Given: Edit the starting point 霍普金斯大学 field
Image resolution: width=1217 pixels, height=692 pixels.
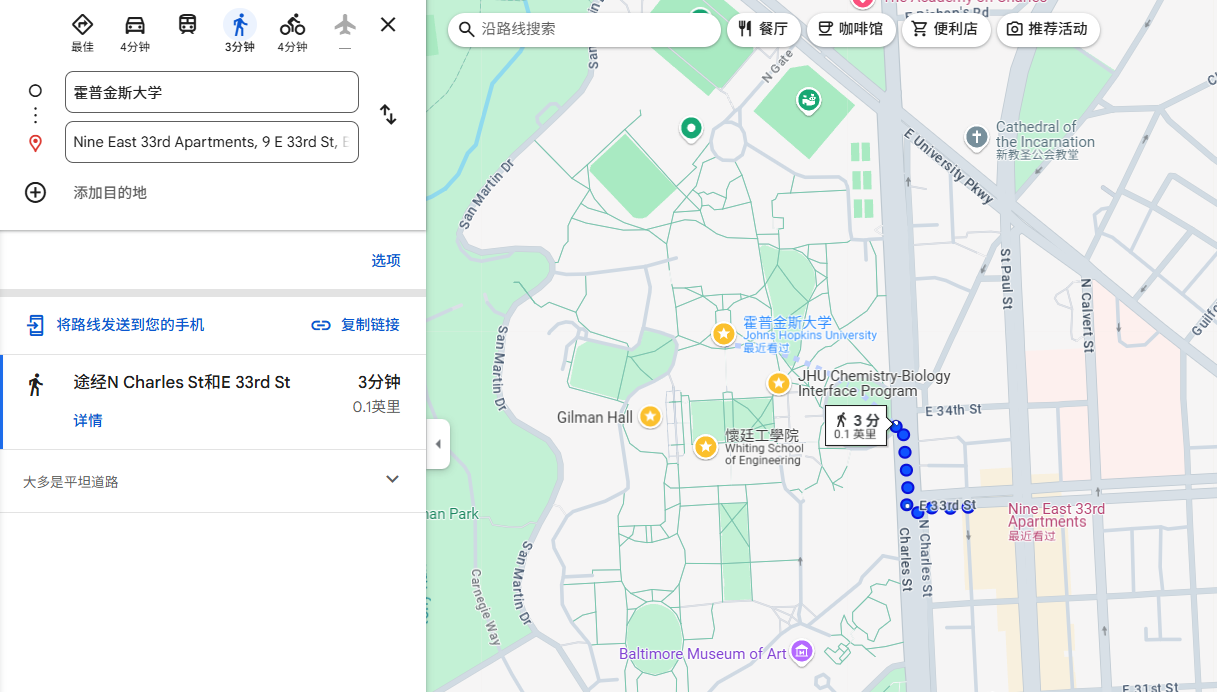Looking at the screenshot, I should [212, 92].
